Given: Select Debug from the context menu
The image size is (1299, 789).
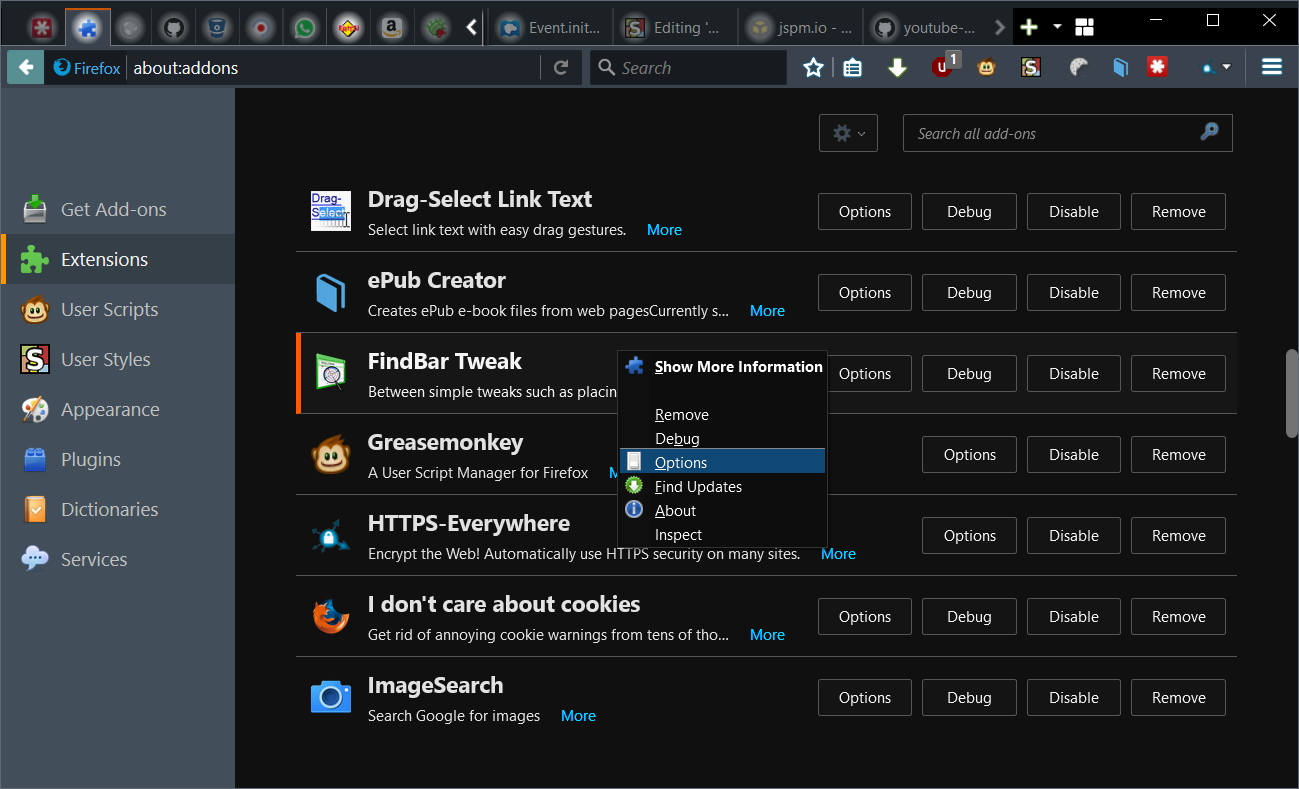Looking at the screenshot, I should coord(723,439).
